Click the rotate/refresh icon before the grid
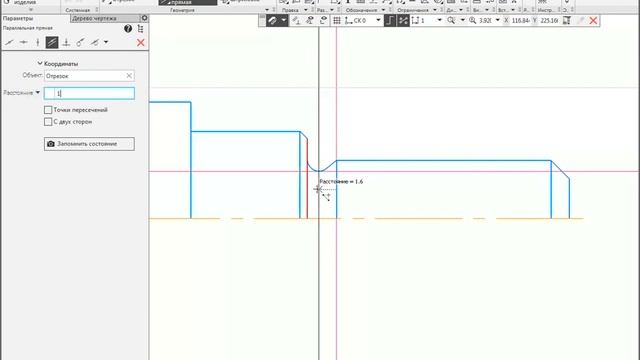640x360 pixels. pos(323,20)
